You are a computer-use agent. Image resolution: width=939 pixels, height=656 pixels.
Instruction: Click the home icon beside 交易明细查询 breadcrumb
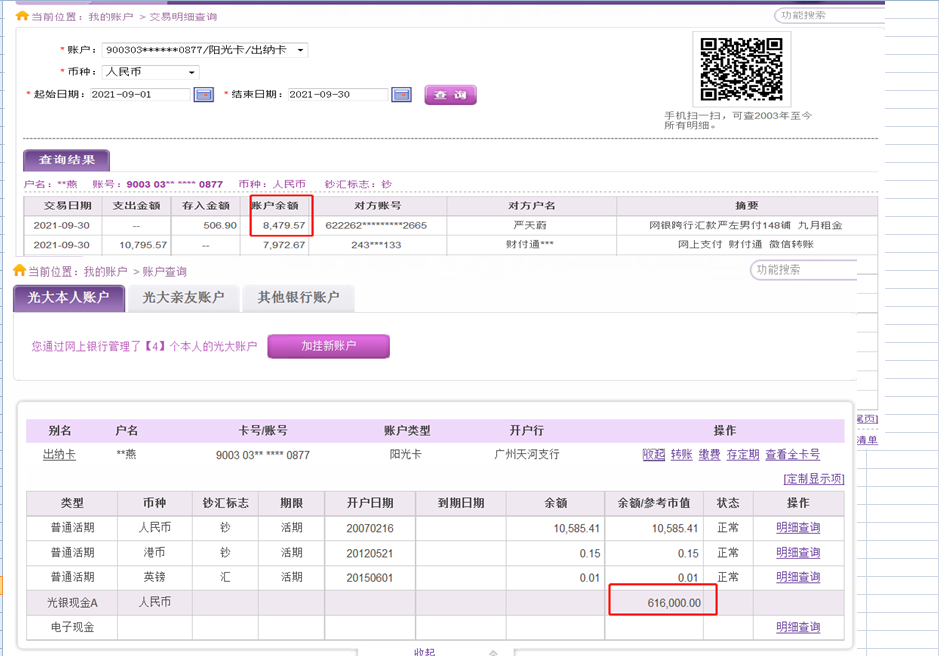coord(22,16)
